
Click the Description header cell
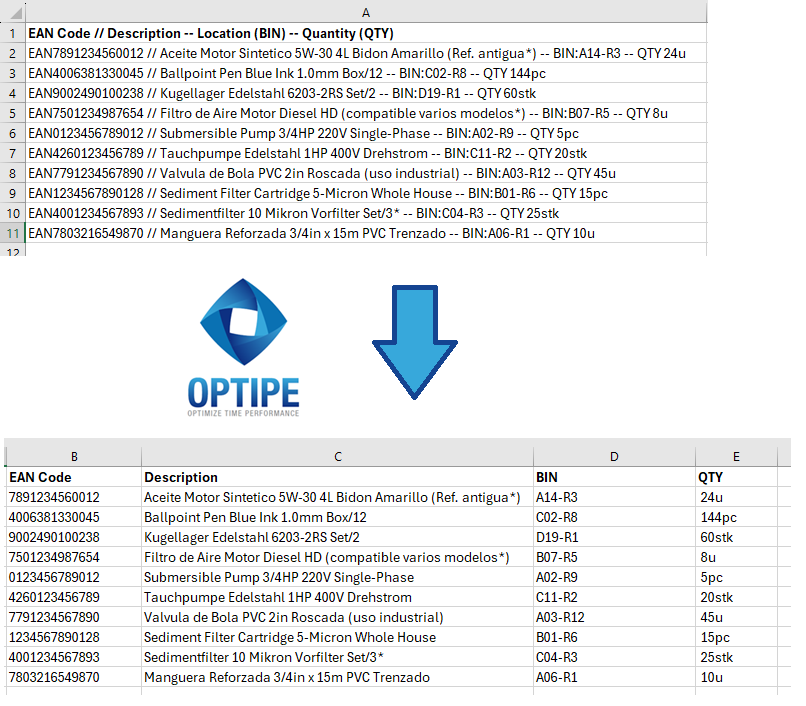[x=338, y=477]
